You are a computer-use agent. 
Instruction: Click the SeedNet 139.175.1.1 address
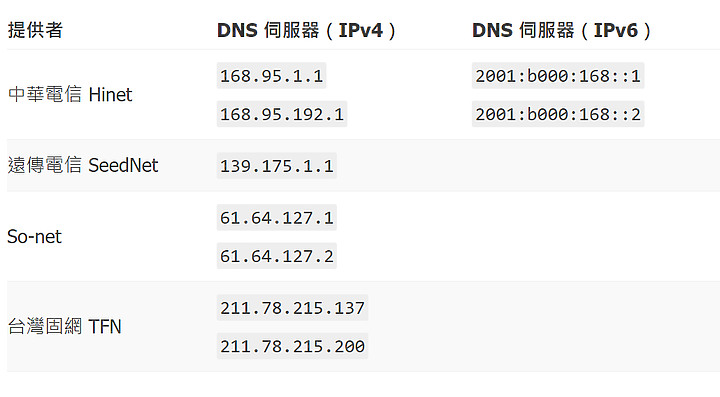(x=276, y=166)
